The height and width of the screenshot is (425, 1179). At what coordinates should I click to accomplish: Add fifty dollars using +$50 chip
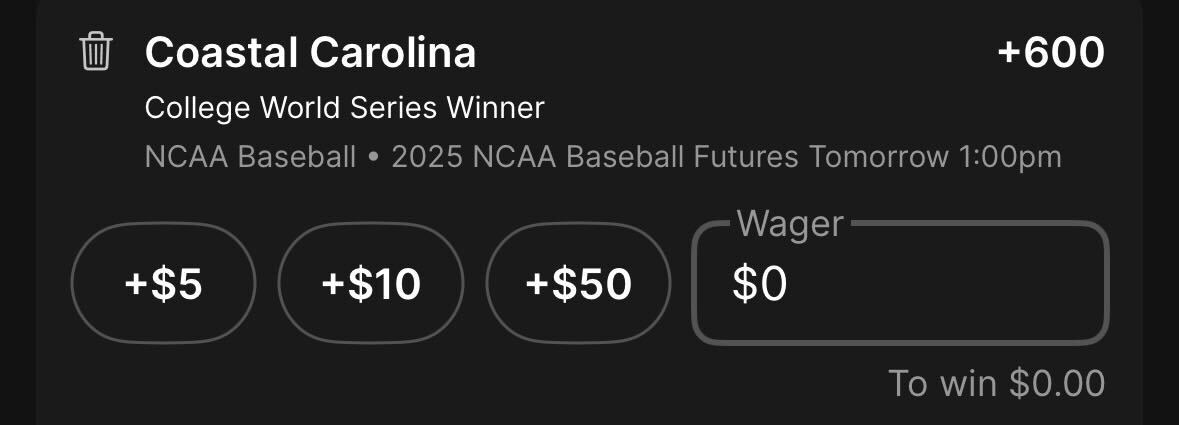pyautogui.click(x=578, y=283)
